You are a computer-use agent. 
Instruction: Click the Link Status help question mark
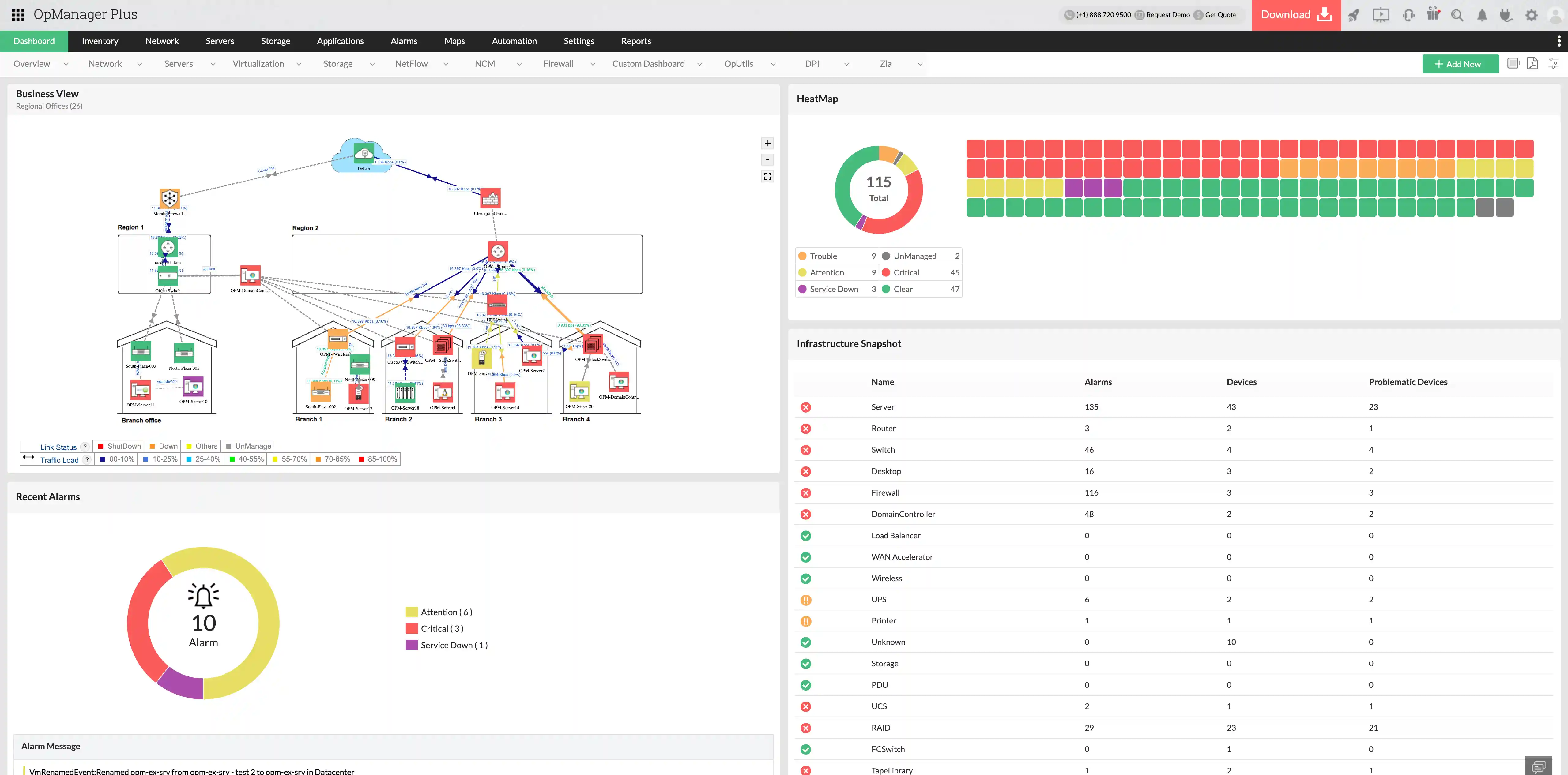tap(85, 447)
